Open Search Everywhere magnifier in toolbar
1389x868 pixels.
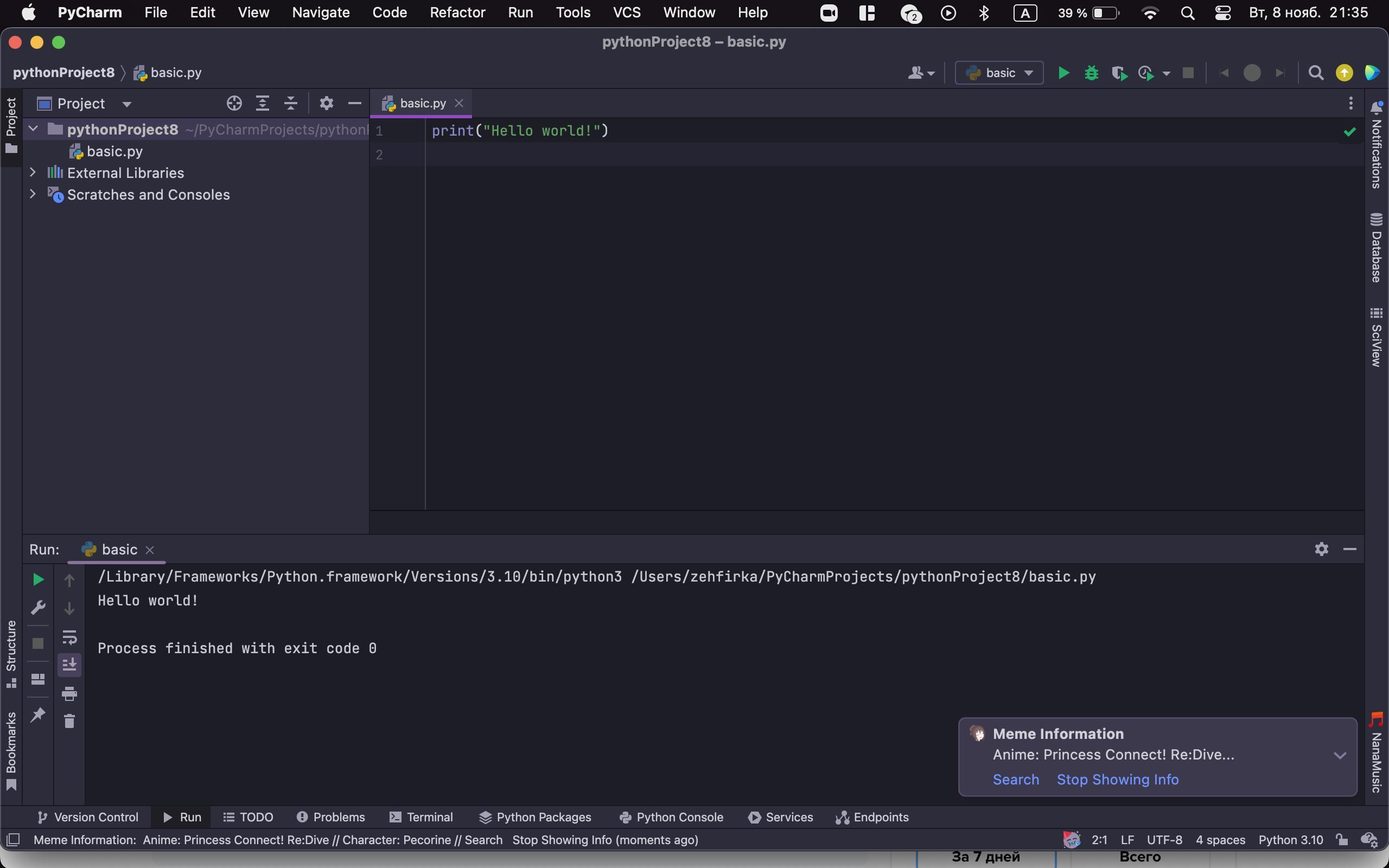tap(1316, 73)
